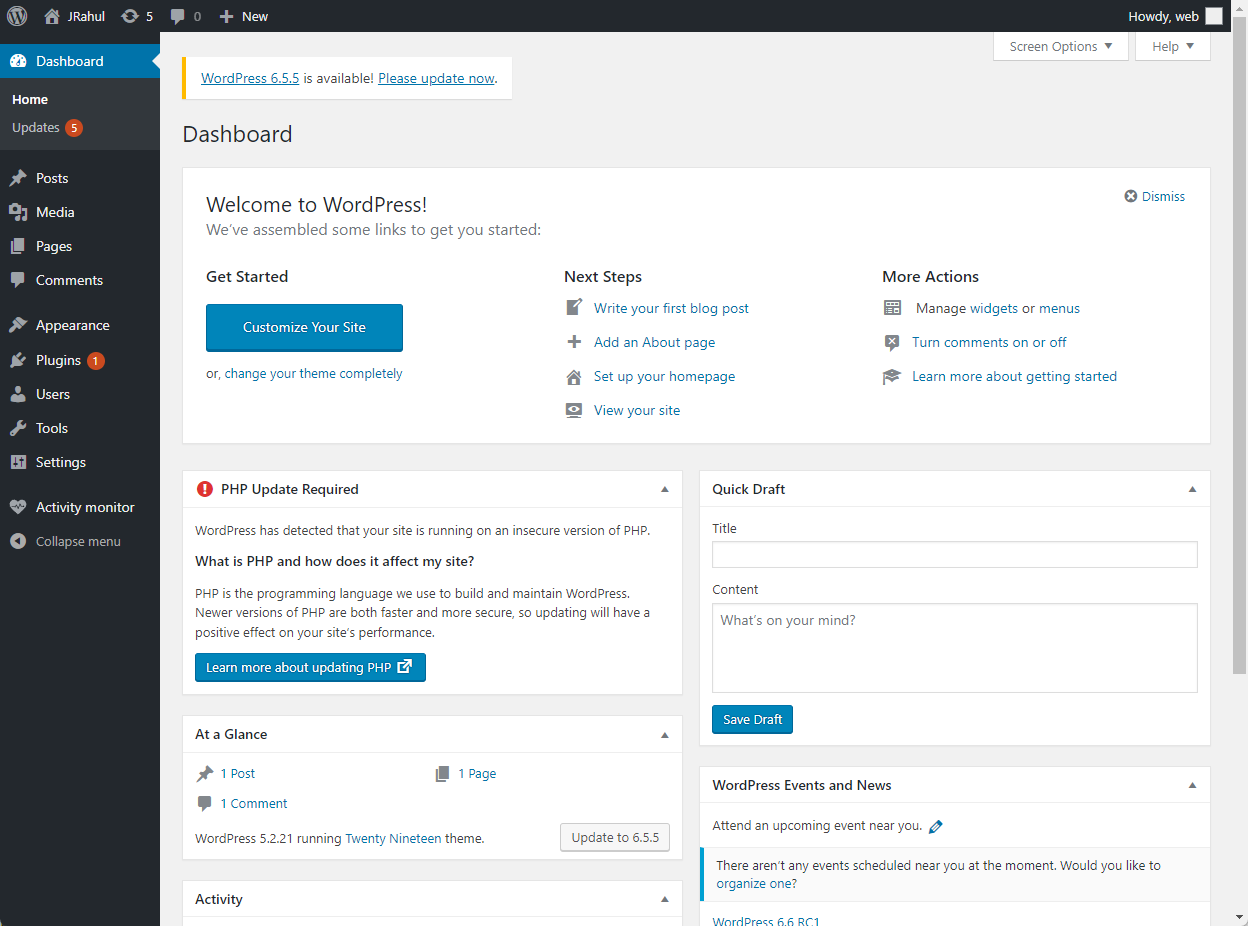This screenshot has width=1248, height=926.
Task: Open Plugins from the sidebar
Action: tap(58, 360)
